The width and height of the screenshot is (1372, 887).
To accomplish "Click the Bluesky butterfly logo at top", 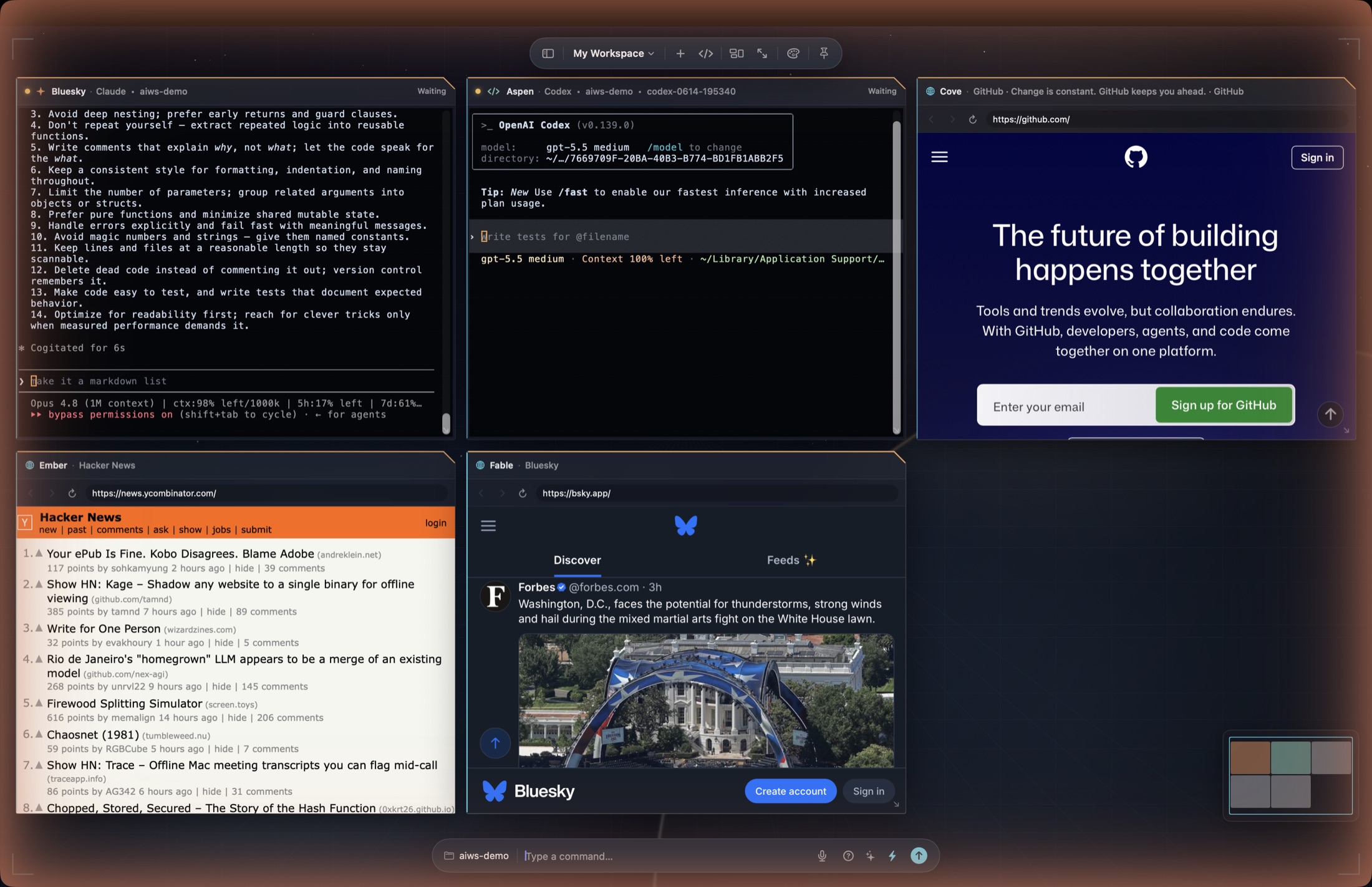I will (685, 526).
